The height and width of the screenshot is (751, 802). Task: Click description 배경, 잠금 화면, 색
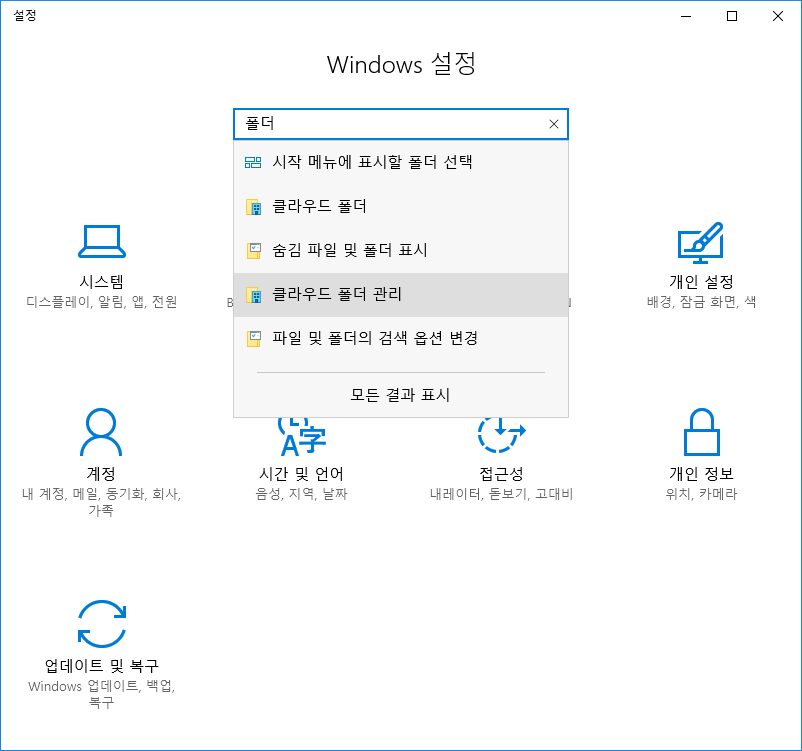(701, 302)
